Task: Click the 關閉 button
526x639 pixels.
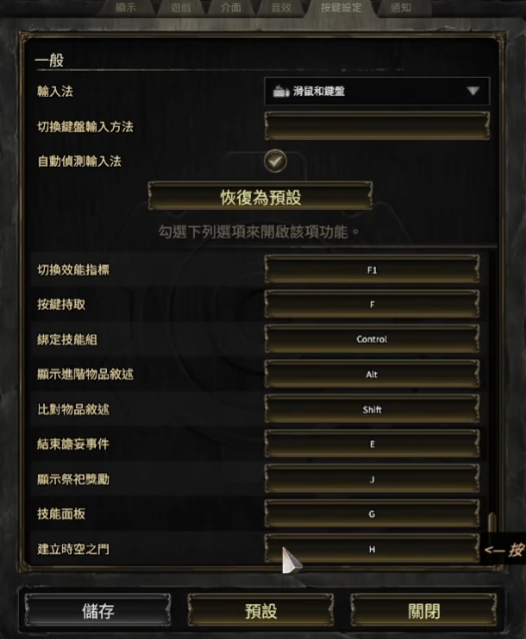Action: point(424,610)
